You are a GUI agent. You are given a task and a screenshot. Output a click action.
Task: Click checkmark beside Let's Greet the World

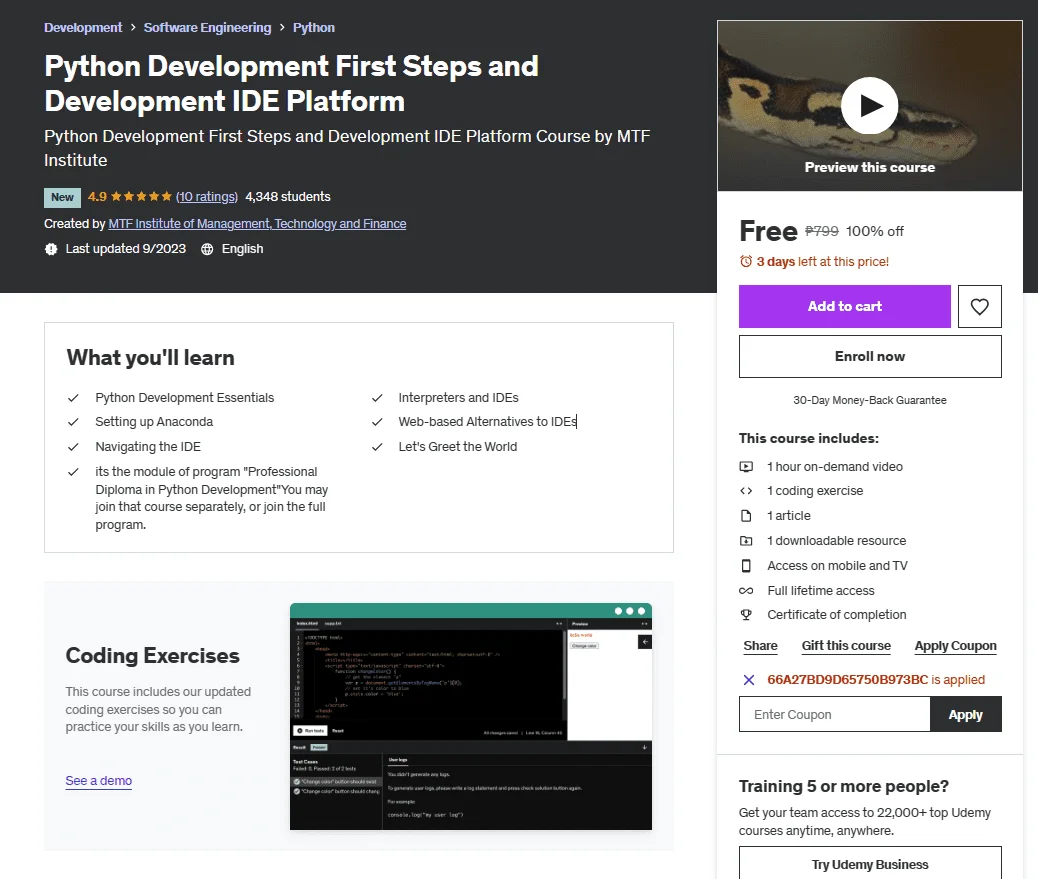377,447
